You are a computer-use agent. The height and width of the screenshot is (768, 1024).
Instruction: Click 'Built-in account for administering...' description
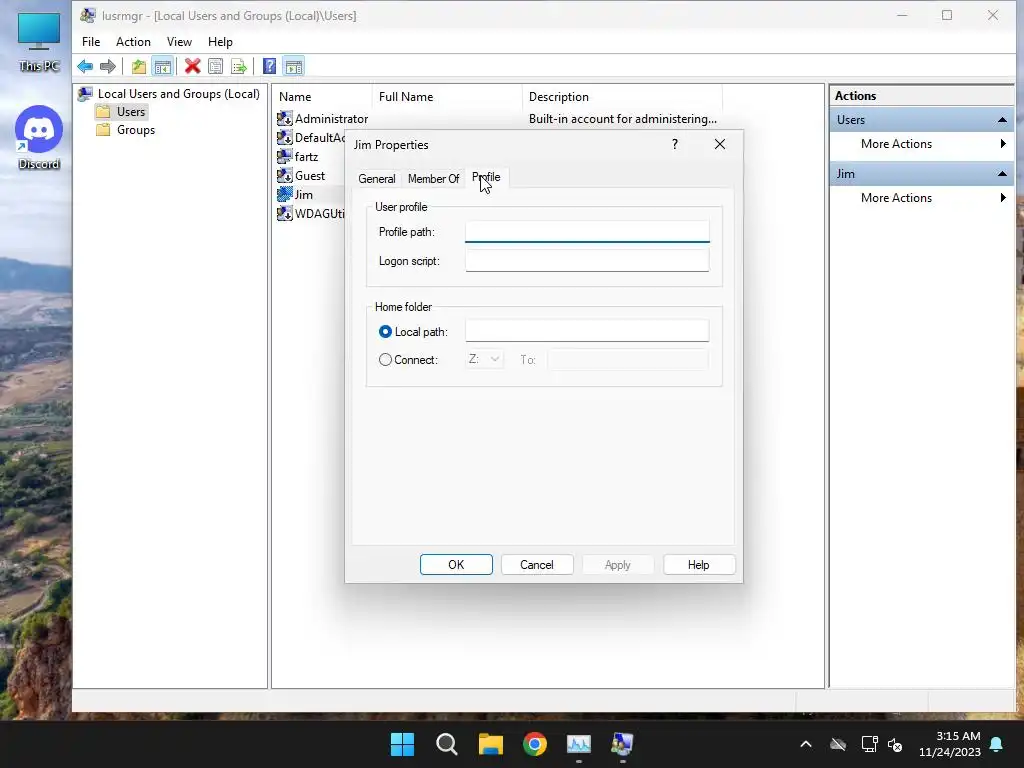point(622,119)
